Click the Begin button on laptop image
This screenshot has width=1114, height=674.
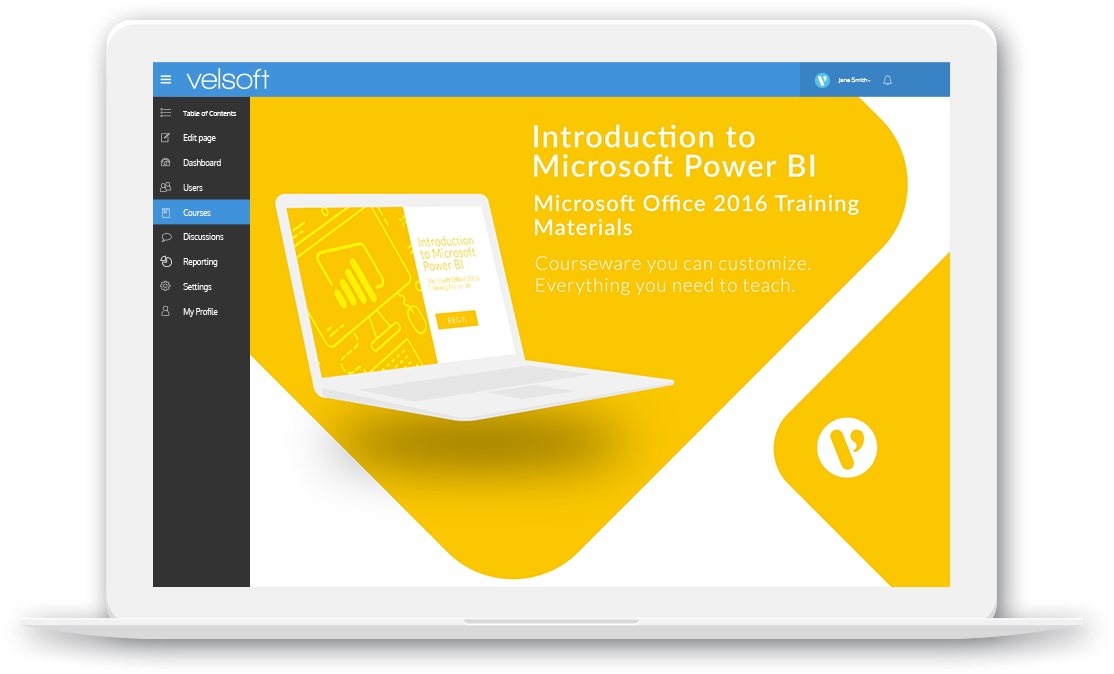(457, 320)
